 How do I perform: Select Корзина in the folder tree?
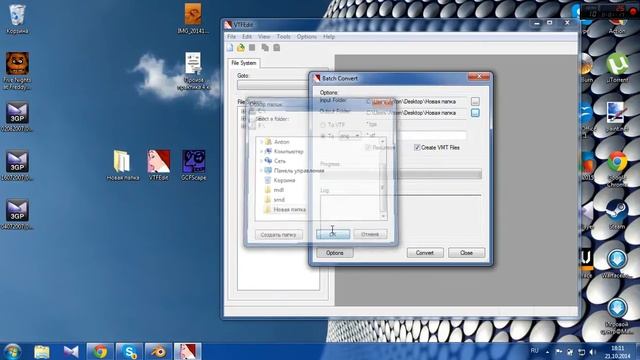[284, 180]
